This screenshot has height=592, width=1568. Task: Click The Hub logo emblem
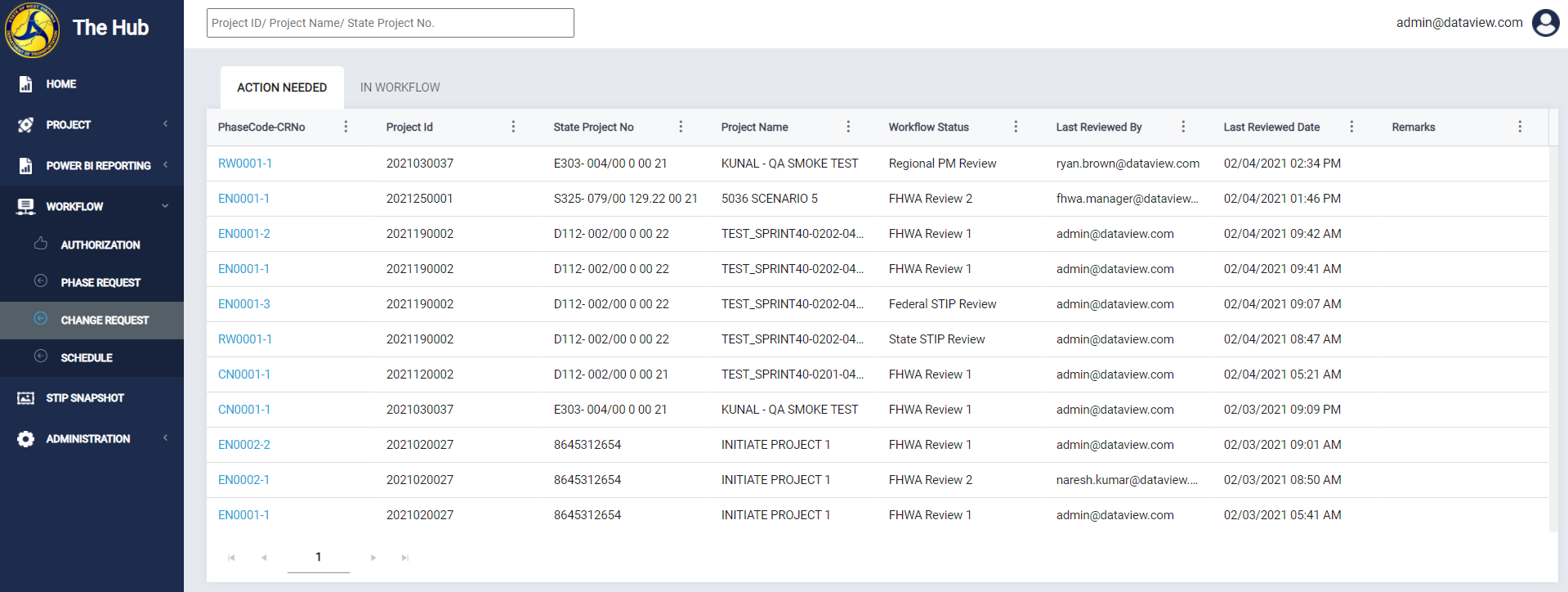coord(32,29)
